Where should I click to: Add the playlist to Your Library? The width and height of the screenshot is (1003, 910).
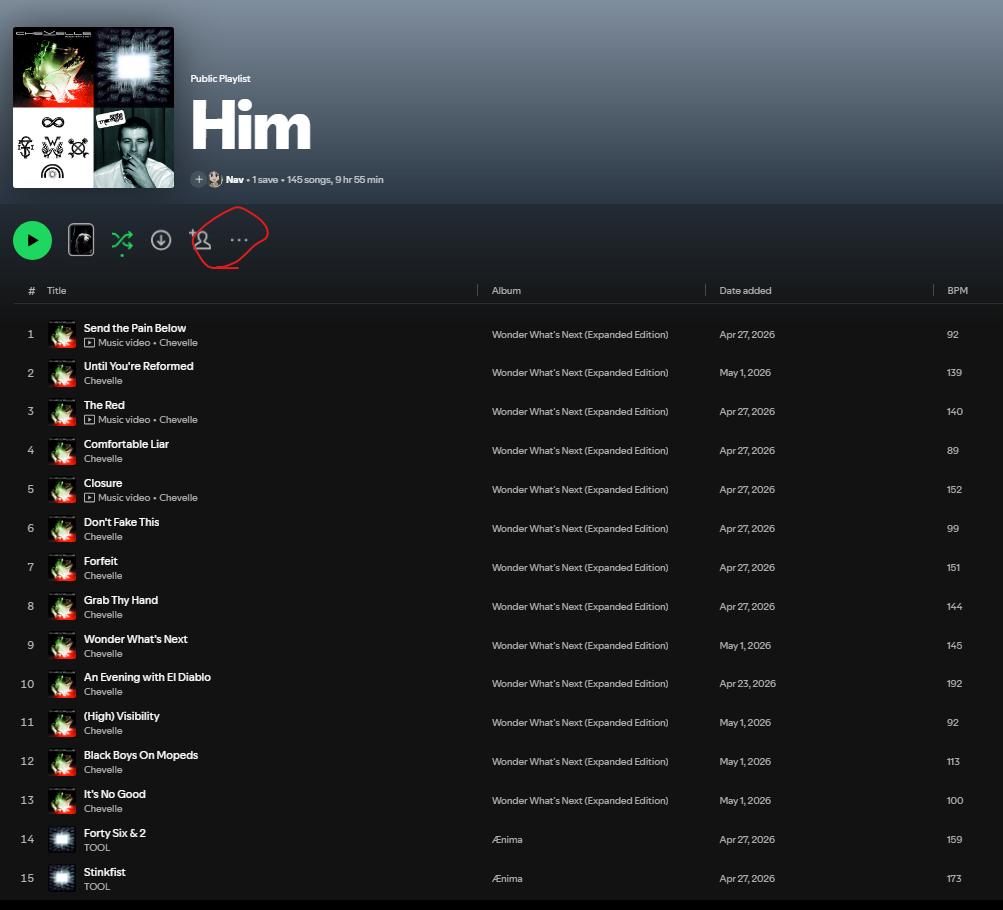tap(199, 180)
